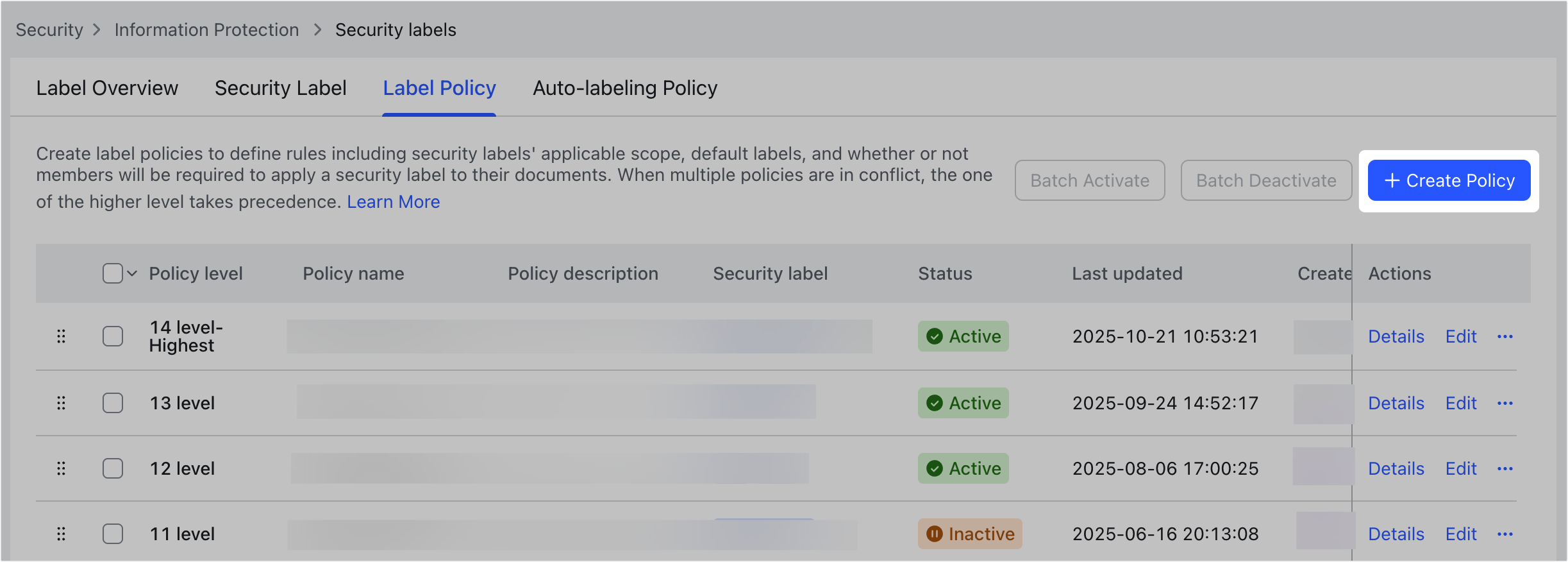Go to the Auto-labeling Policy tab
This screenshot has height=562, width=1568.
pos(625,88)
